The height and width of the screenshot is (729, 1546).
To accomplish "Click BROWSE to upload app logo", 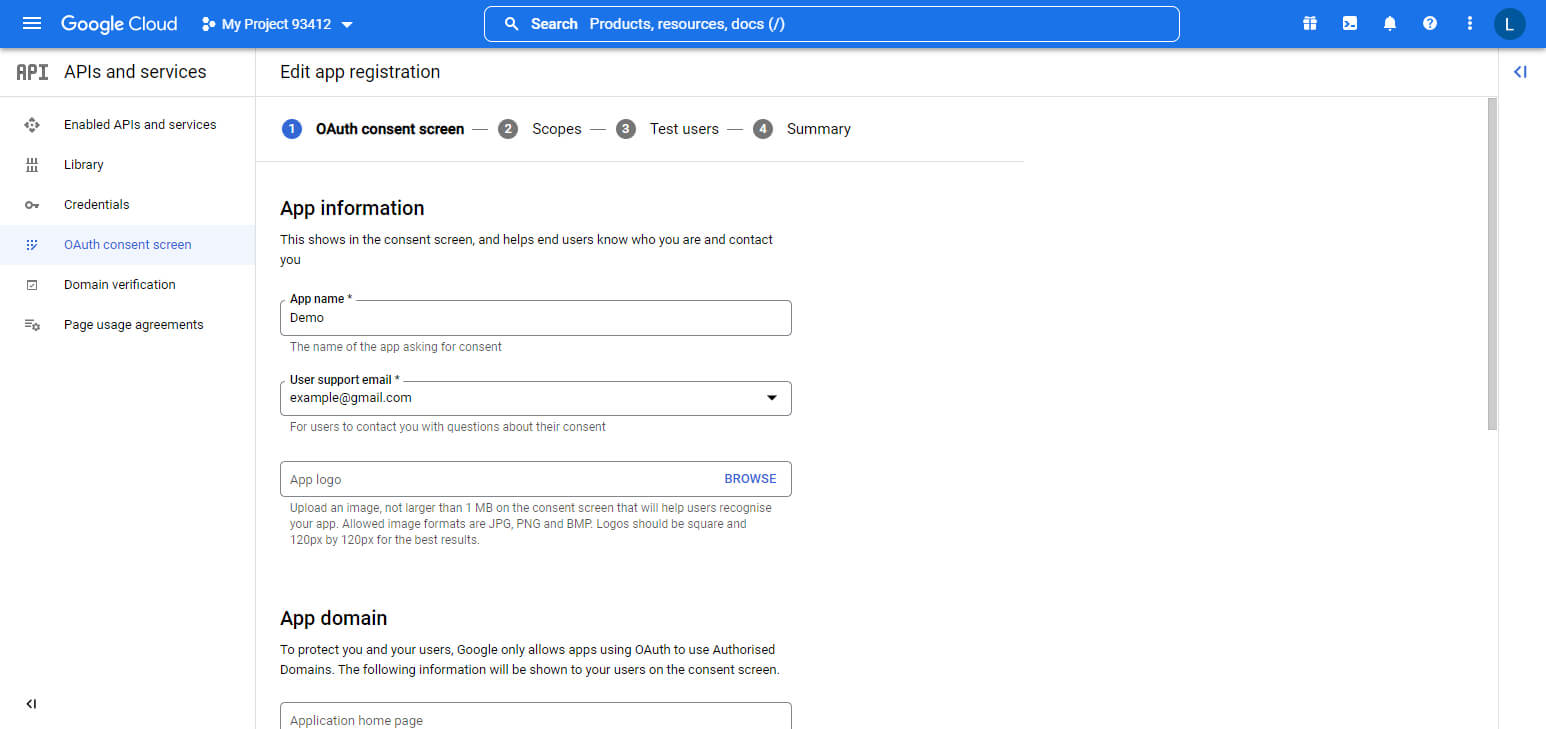I will tap(750, 479).
